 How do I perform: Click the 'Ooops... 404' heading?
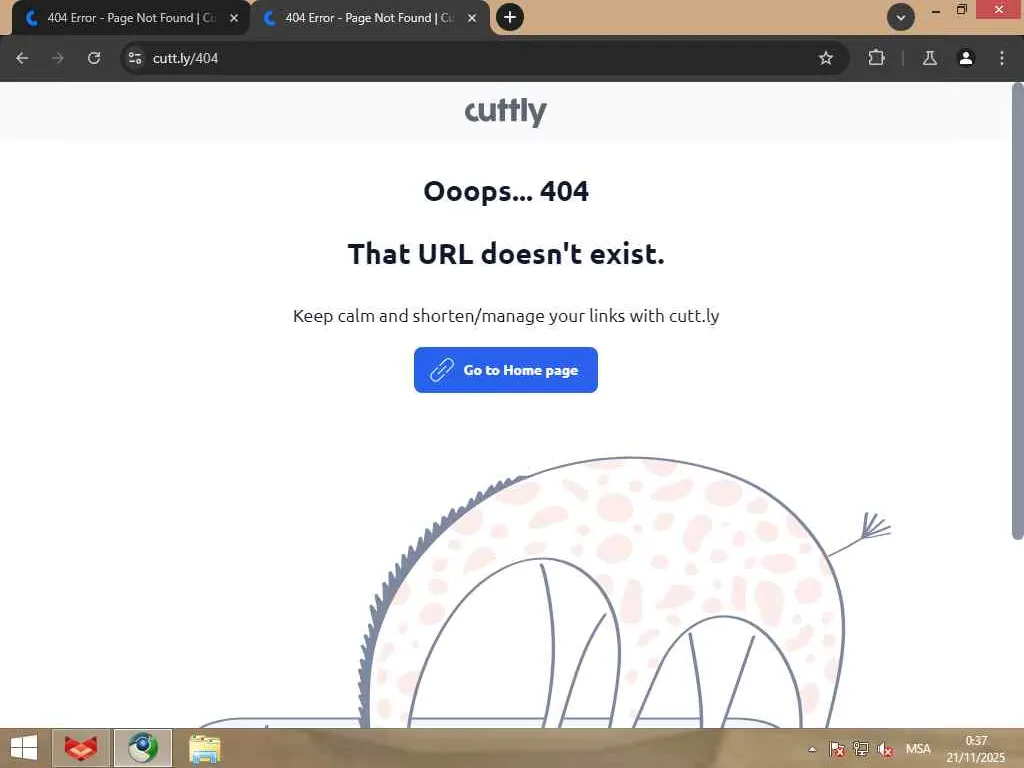click(505, 191)
